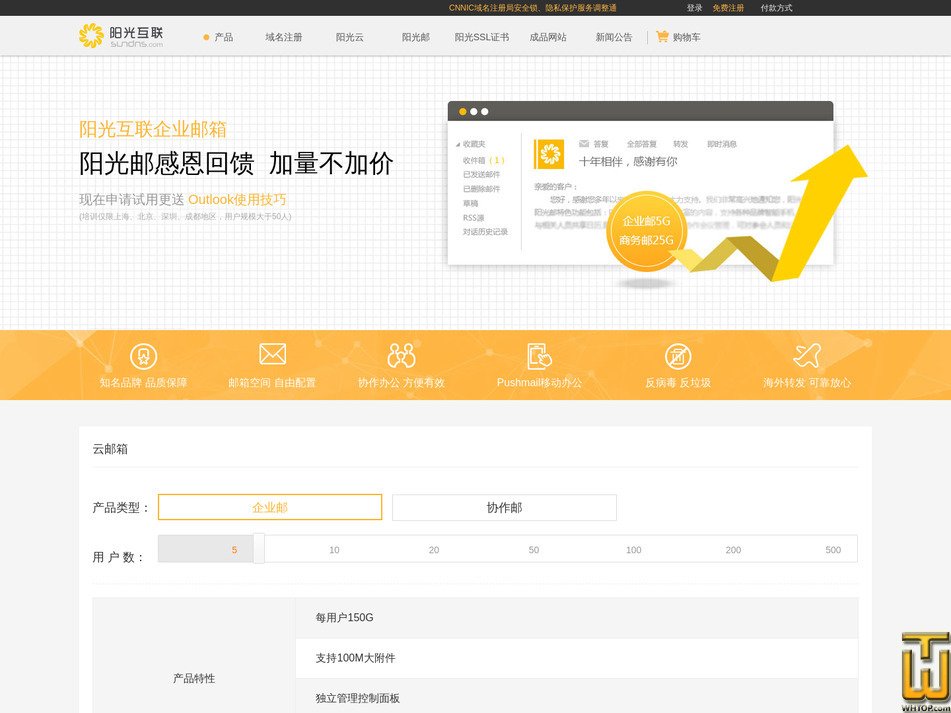Click the sun logo in mail preview
The height and width of the screenshot is (713, 951).
pyautogui.click(x=549, y=154)
